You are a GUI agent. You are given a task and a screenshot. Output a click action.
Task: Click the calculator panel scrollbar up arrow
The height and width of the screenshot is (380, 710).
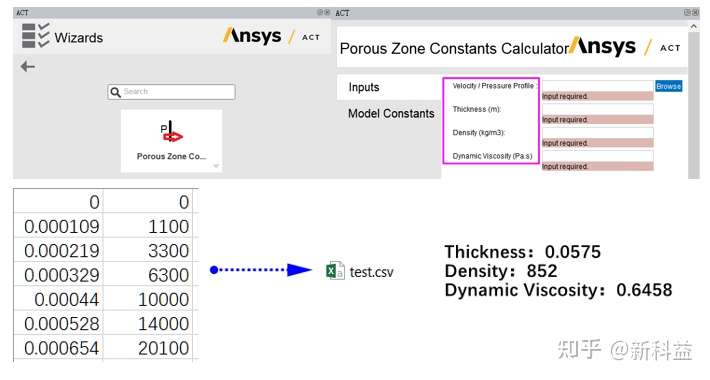pyautogui.click(x=693, y=26)
